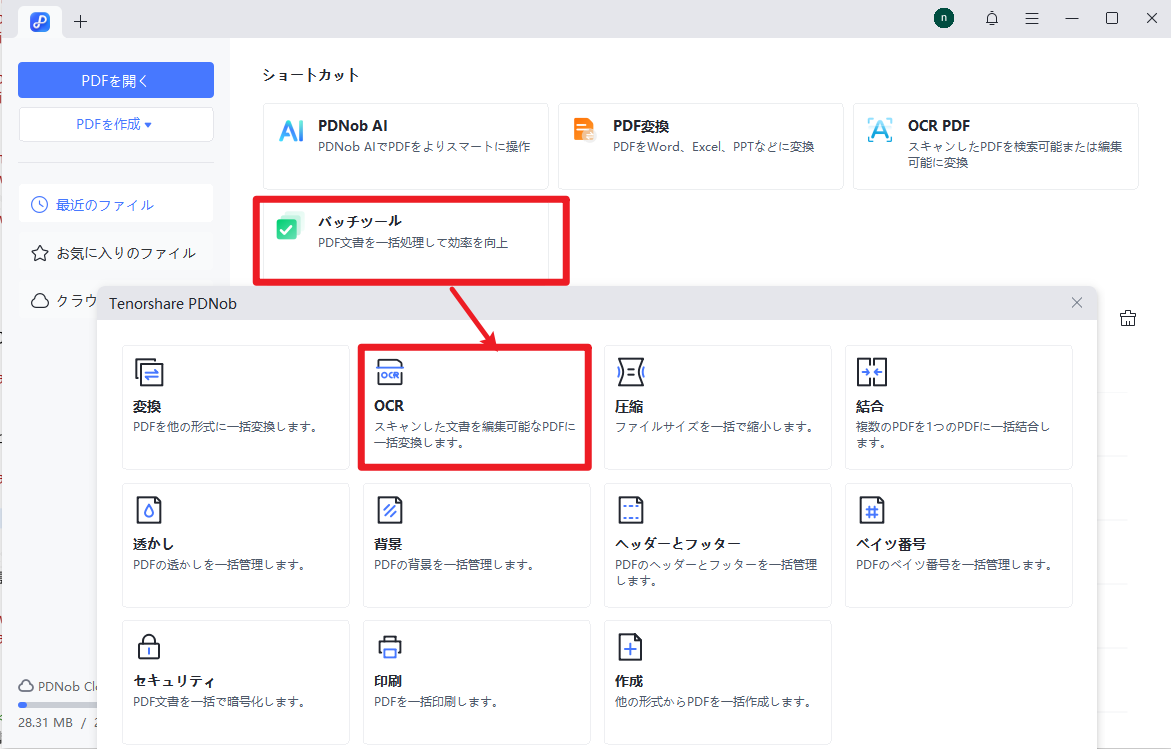Click the ベイツ番号 tile title

[891, 544]
